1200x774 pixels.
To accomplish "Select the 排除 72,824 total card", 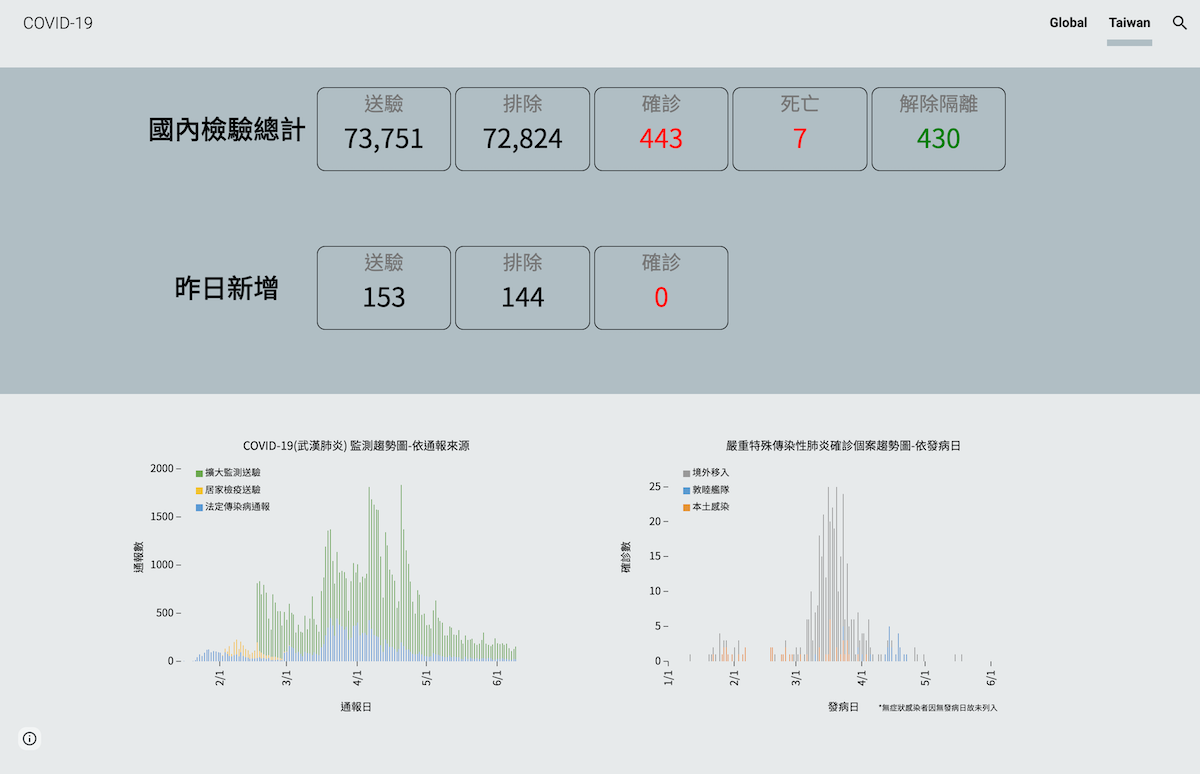I will tap(522, 129).
